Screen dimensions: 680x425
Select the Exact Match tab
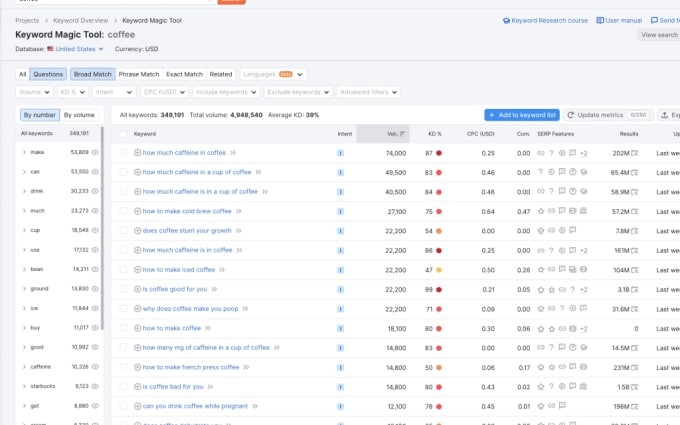184,74
